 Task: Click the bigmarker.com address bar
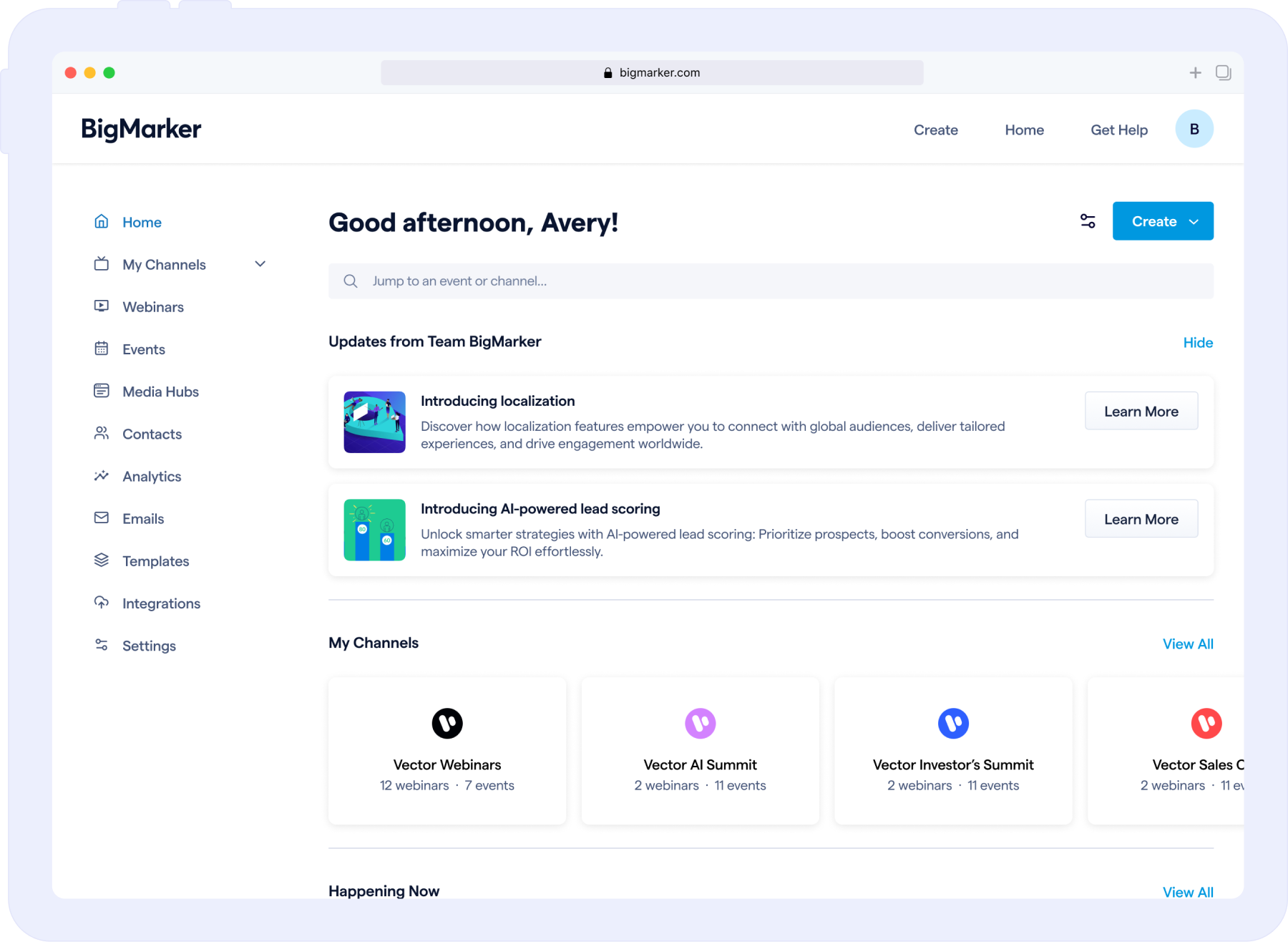652,72
